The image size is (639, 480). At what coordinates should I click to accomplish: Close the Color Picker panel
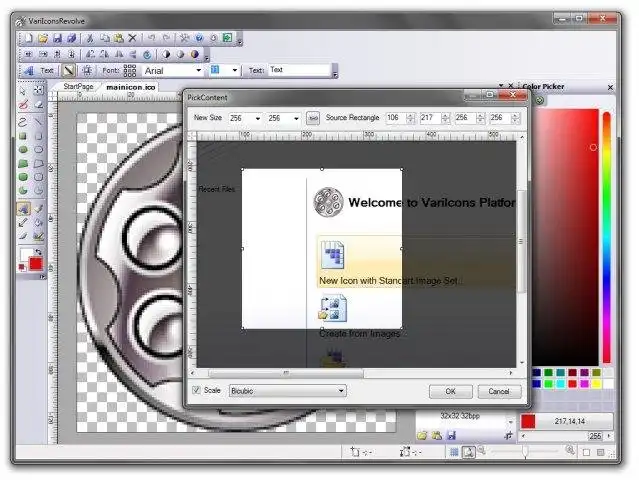tap(610, 87)
